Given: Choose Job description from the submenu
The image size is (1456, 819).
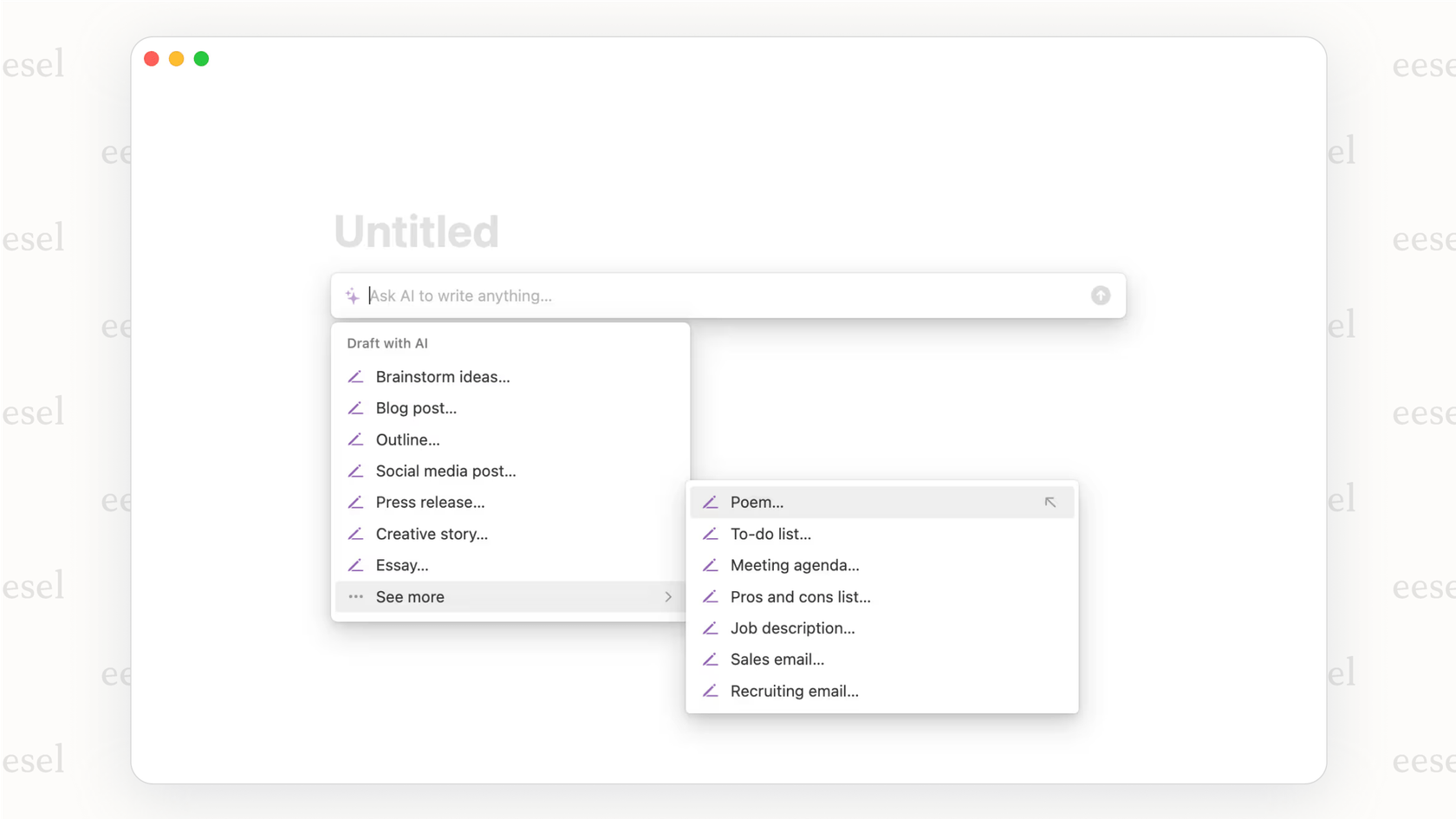Looking at the screenshot, I should [793, 627].
